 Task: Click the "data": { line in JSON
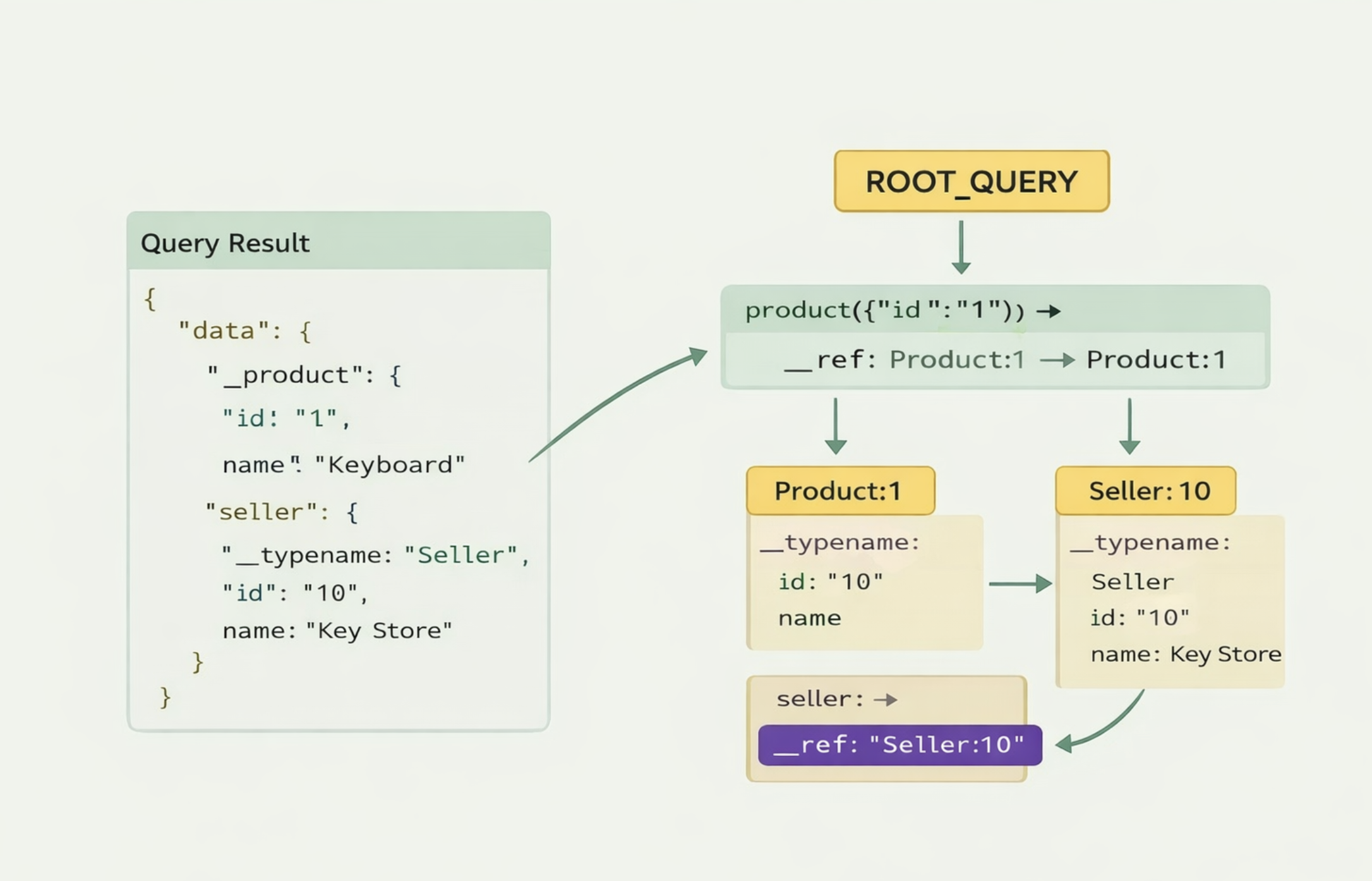245,331
